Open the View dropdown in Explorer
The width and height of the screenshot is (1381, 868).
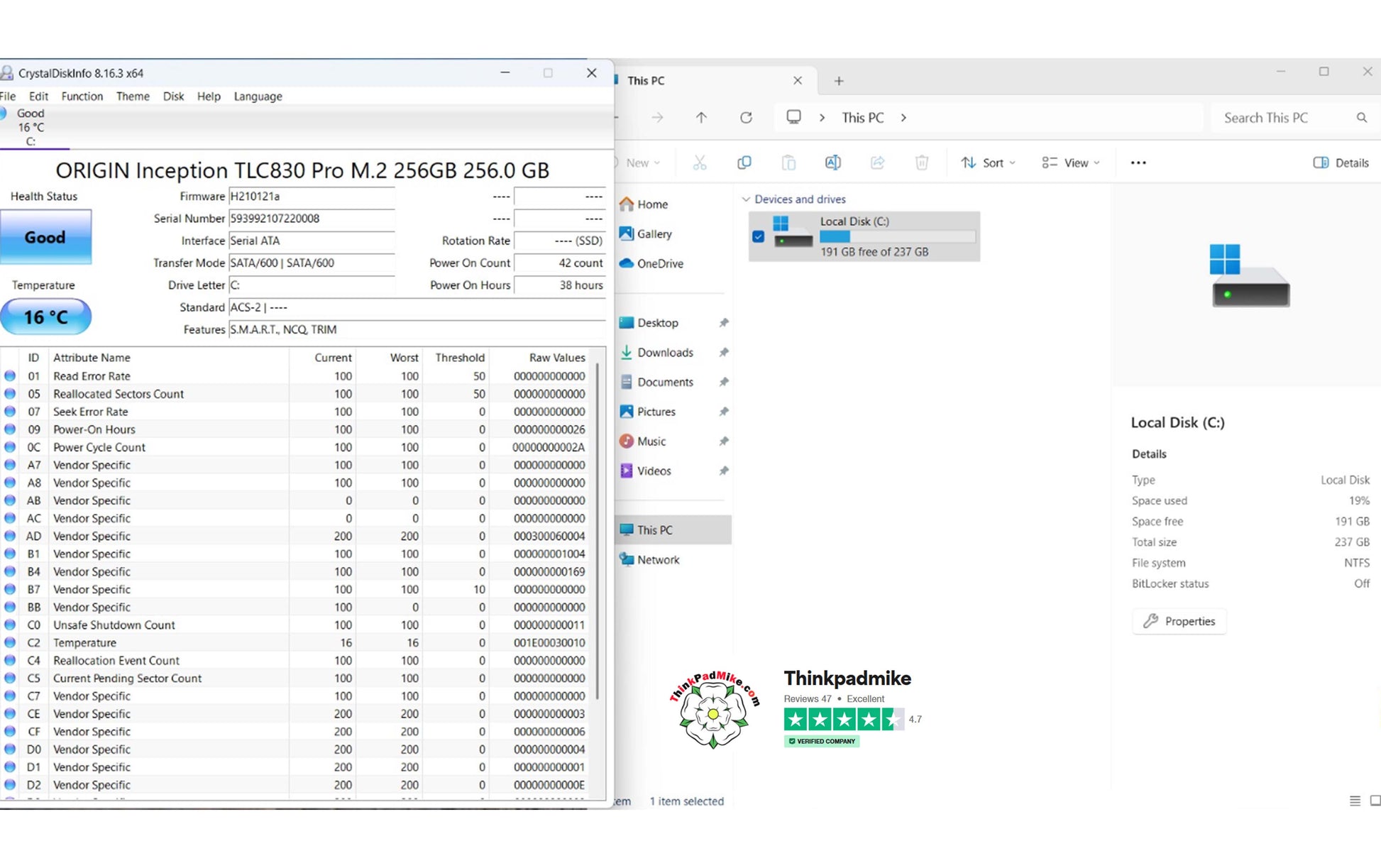click(1071, 163)
